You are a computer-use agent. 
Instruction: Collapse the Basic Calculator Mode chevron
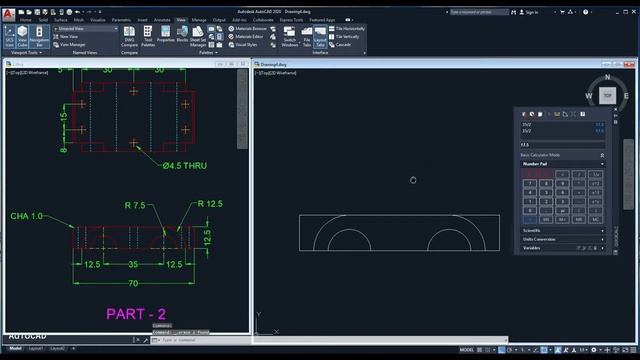[x=602, y=155]
